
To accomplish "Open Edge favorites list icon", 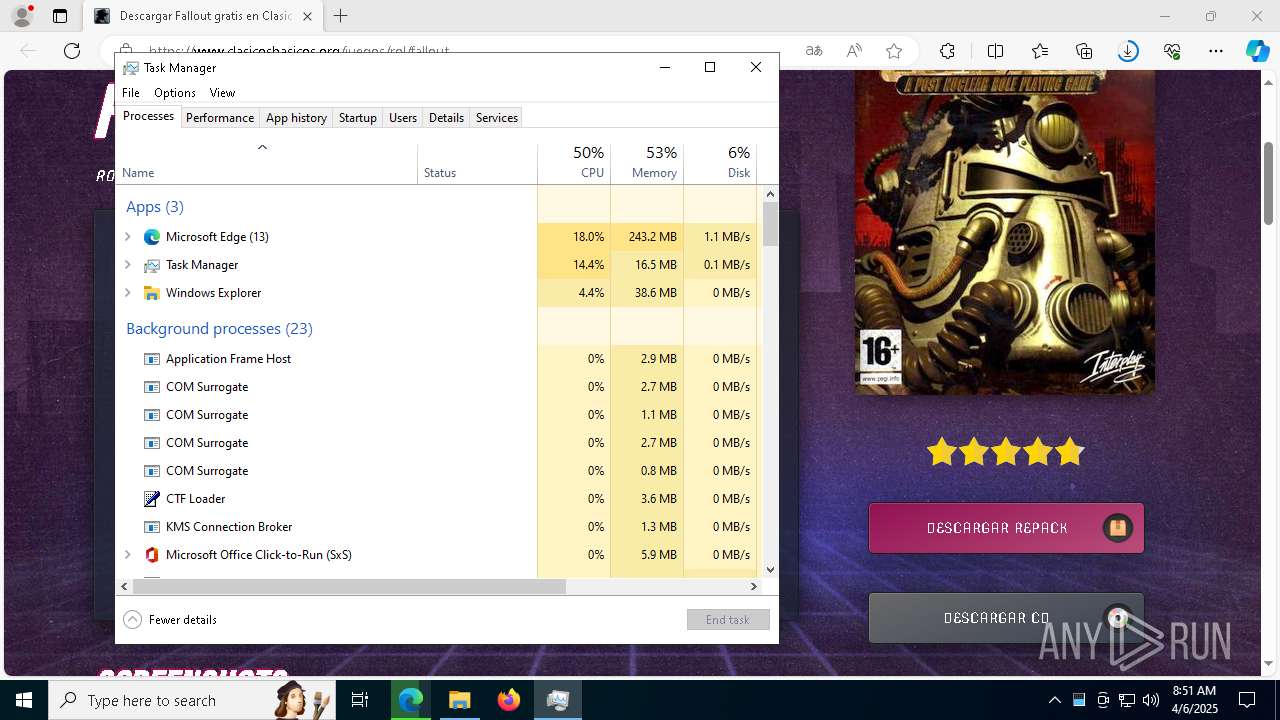I will click(x=1040, y=51).
